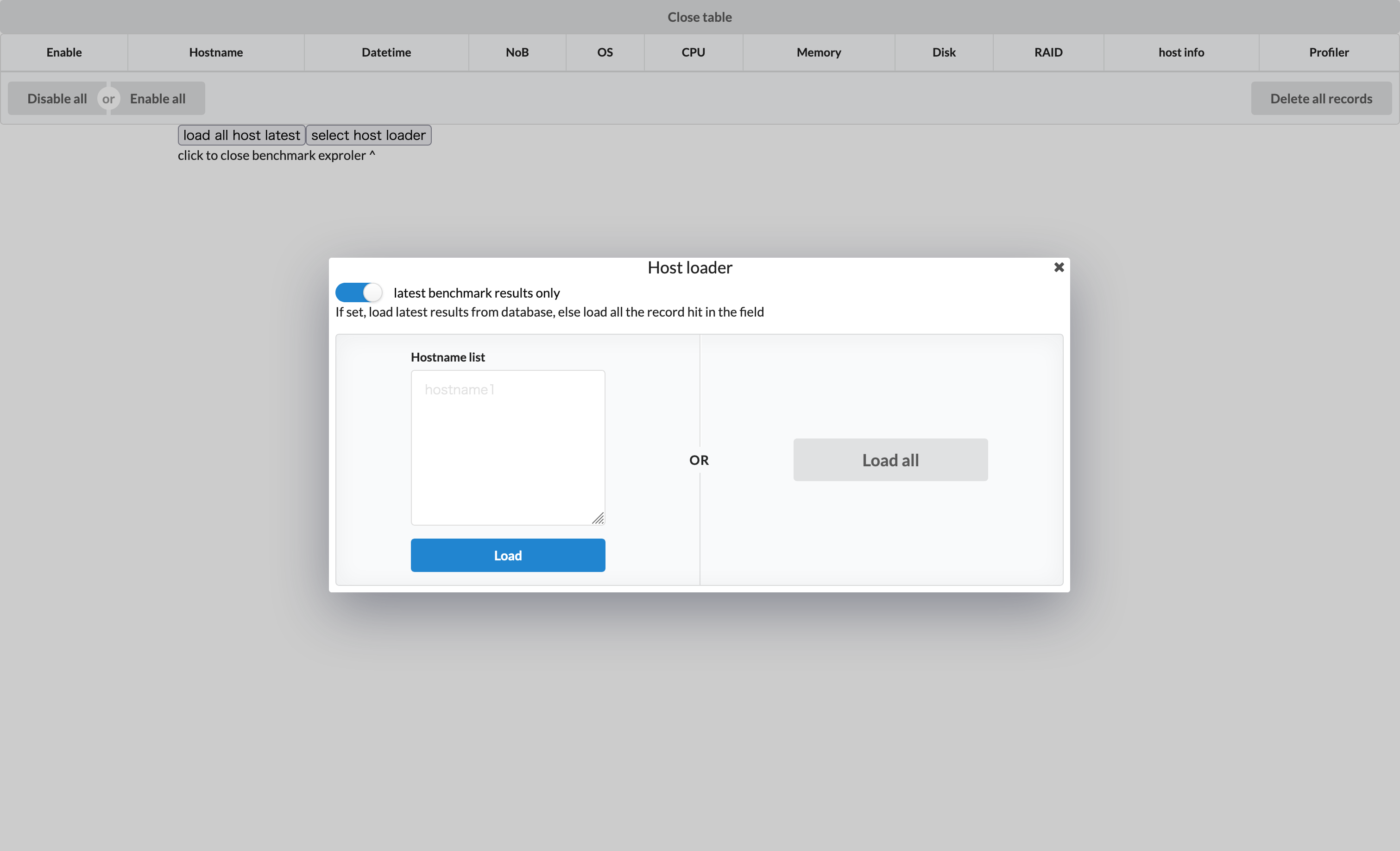The height and width of the screenshot is (851, 1400).
Task: Click the Enable column header
Action: (x=64, y=52)
